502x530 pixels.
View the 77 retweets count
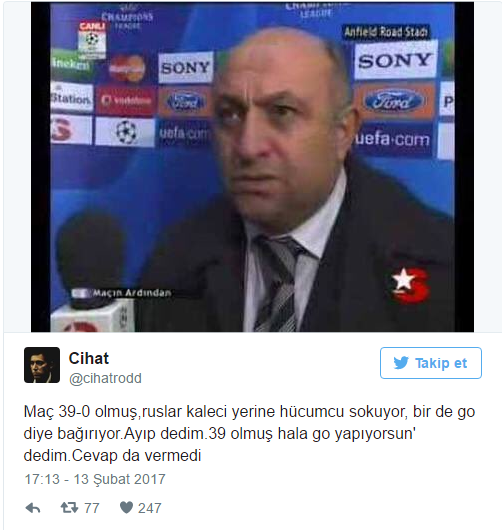click(92, 508)
